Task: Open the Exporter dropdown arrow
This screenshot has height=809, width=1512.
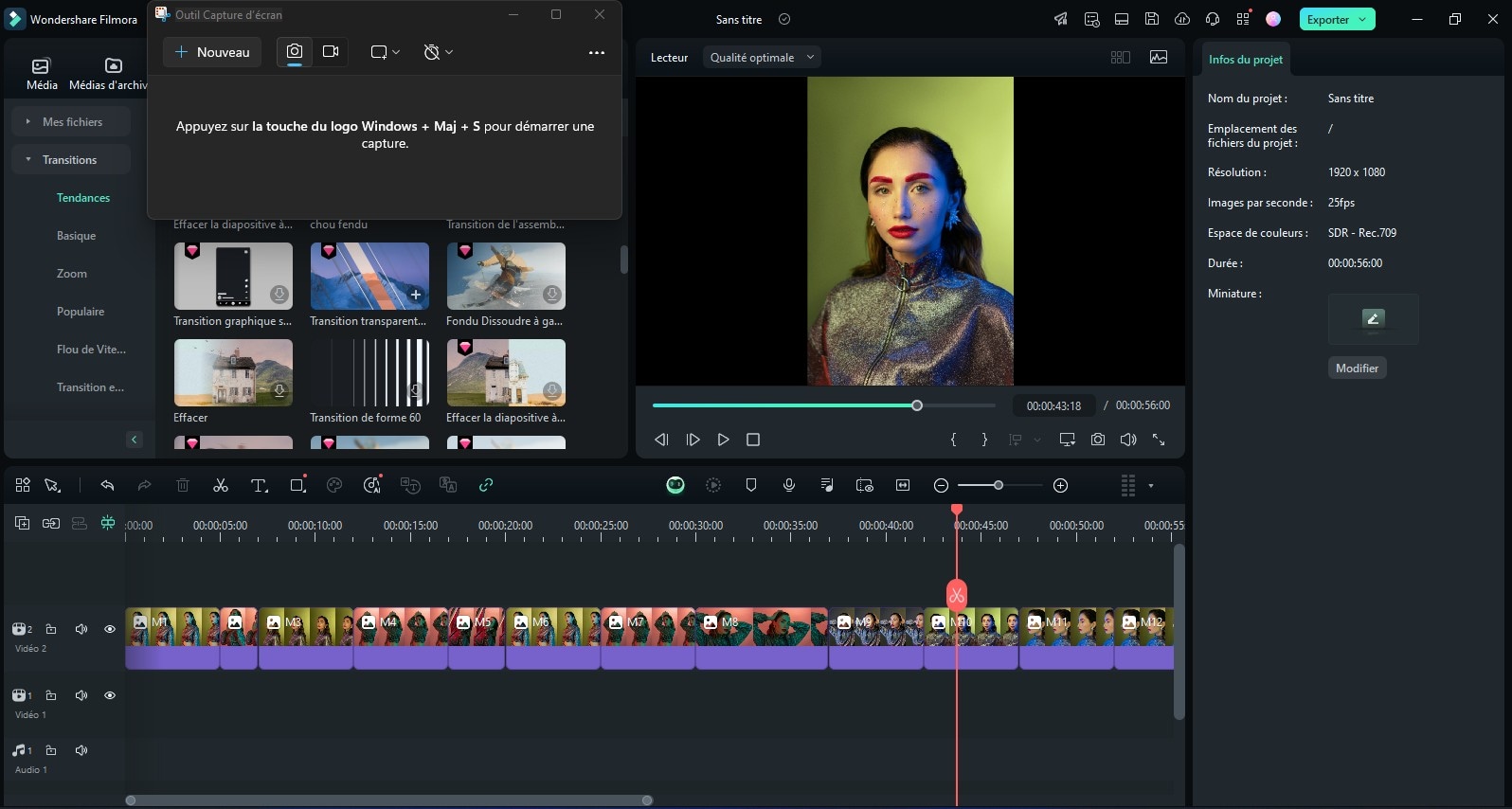Action: pos(1362,19)
